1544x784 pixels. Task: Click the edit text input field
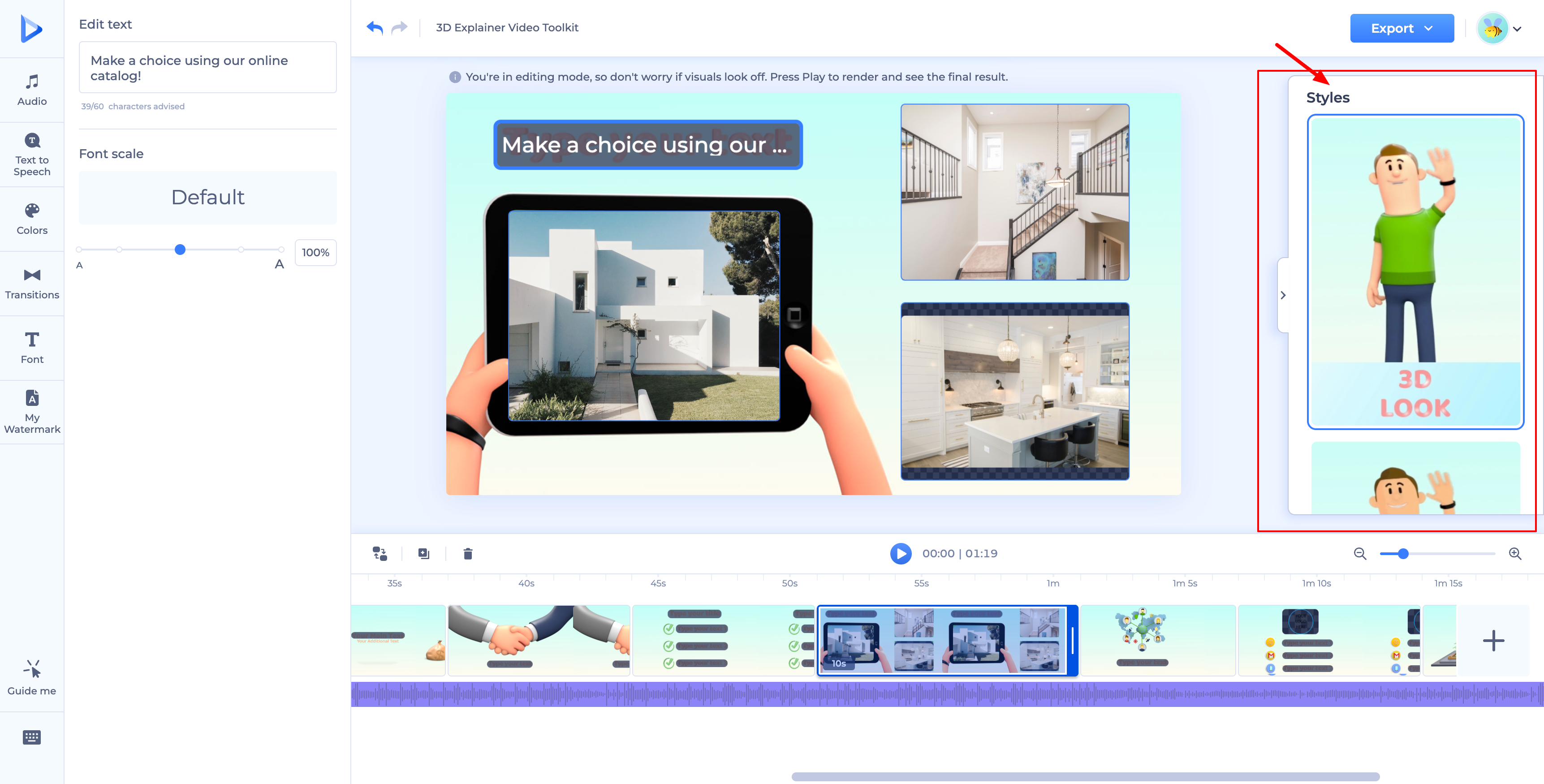(208, 68)
